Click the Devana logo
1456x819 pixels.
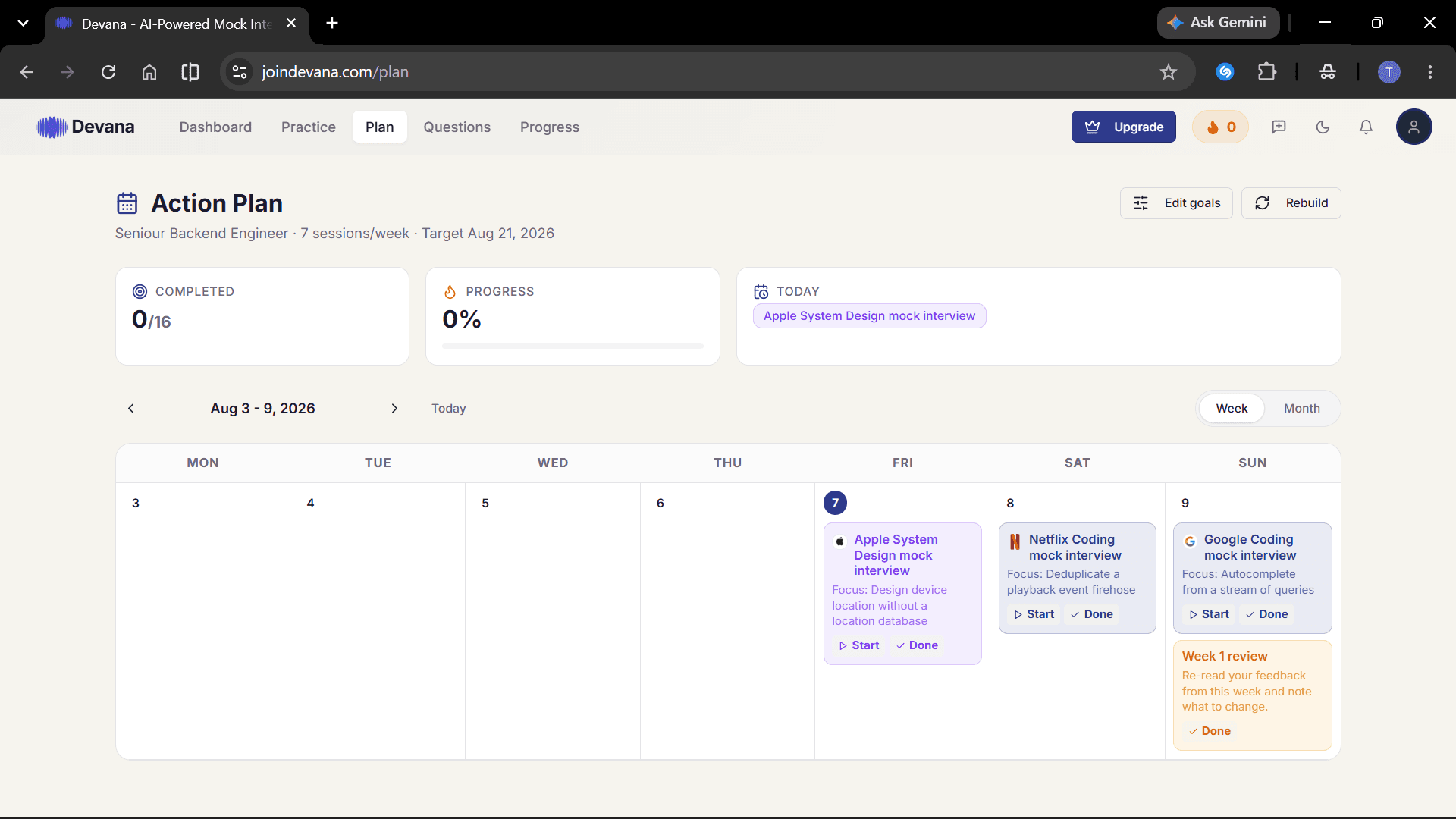coord(85,127)
